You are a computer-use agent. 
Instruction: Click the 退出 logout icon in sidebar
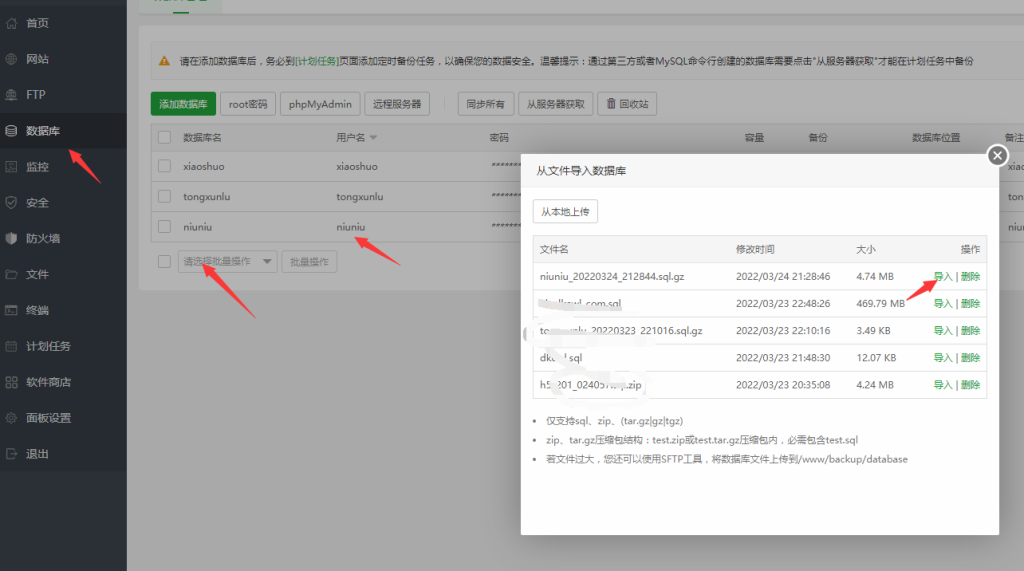(11, 455)
